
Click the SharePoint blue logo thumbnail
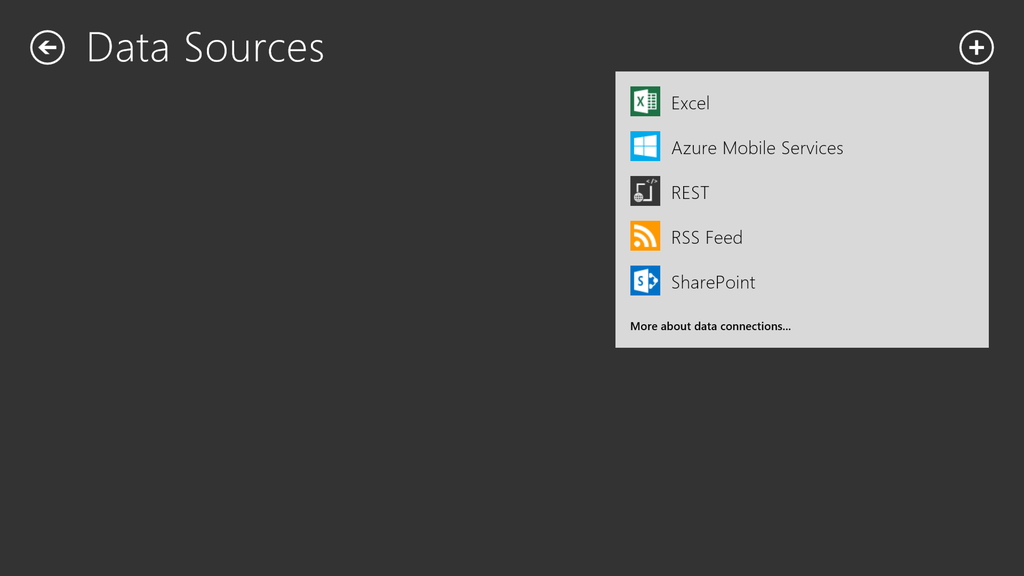pyautogui.click(x=644, y=281)
